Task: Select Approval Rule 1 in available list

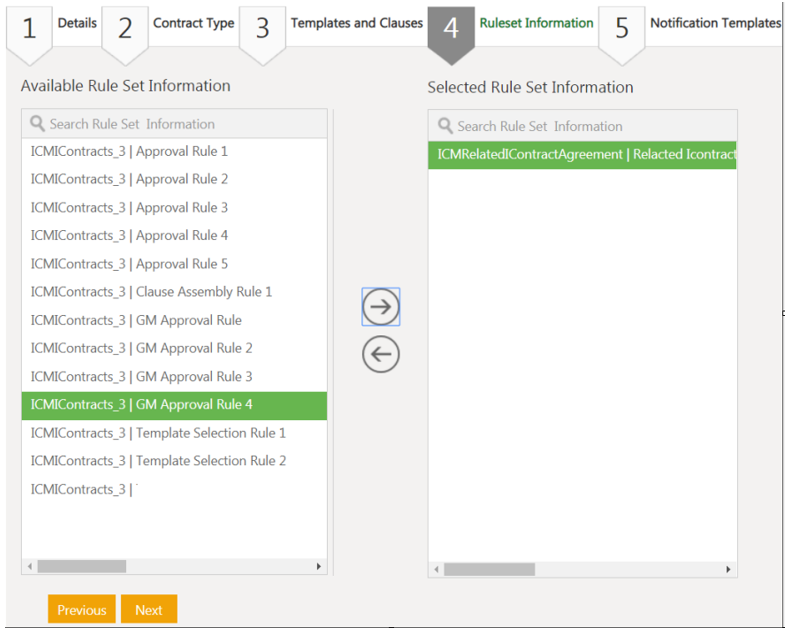Action: (130, 152)
